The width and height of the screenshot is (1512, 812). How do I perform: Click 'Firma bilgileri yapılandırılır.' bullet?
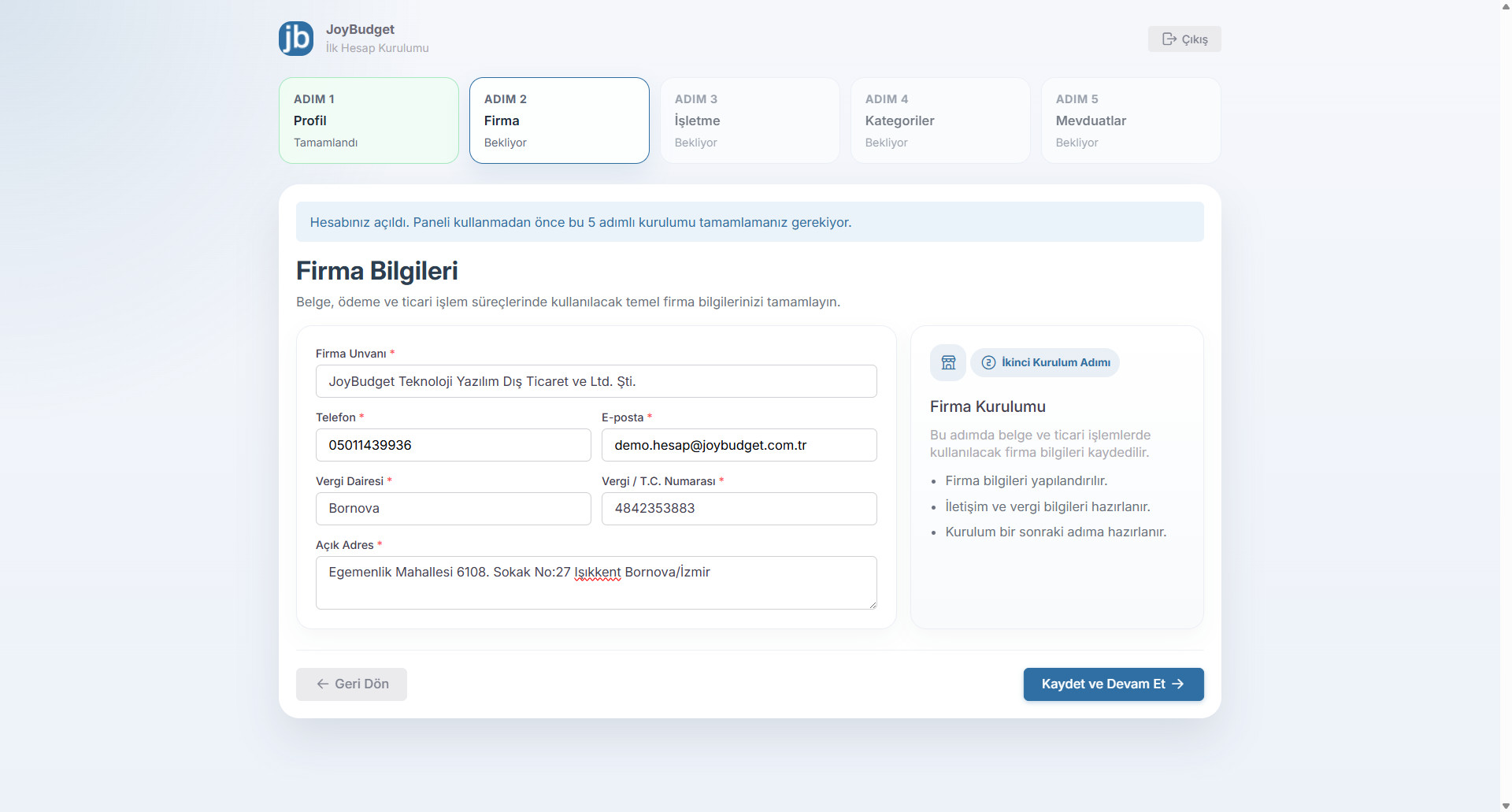point(1026,480)
